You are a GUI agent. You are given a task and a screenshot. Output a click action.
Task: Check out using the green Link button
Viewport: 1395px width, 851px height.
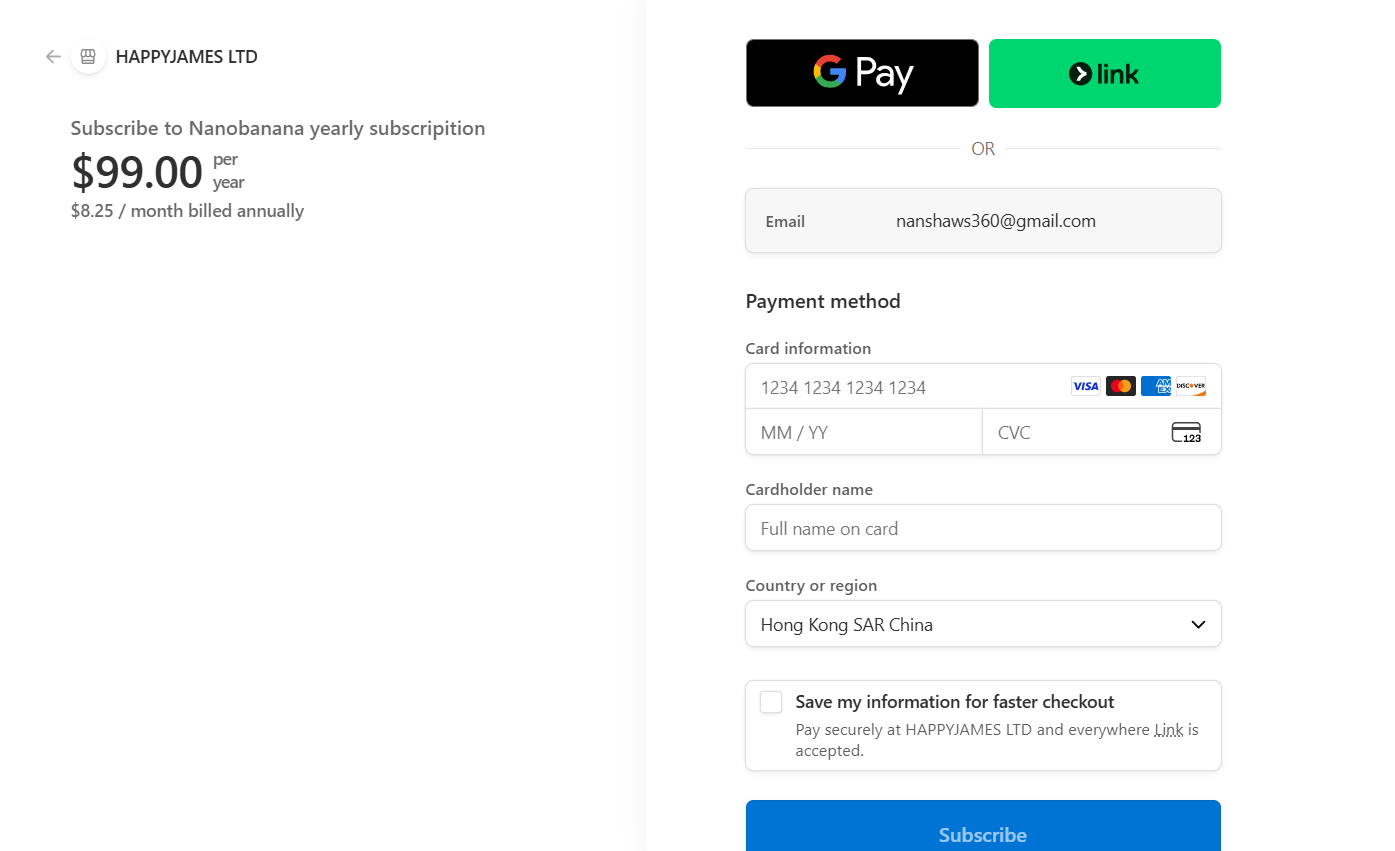(x=1104, y=73)
